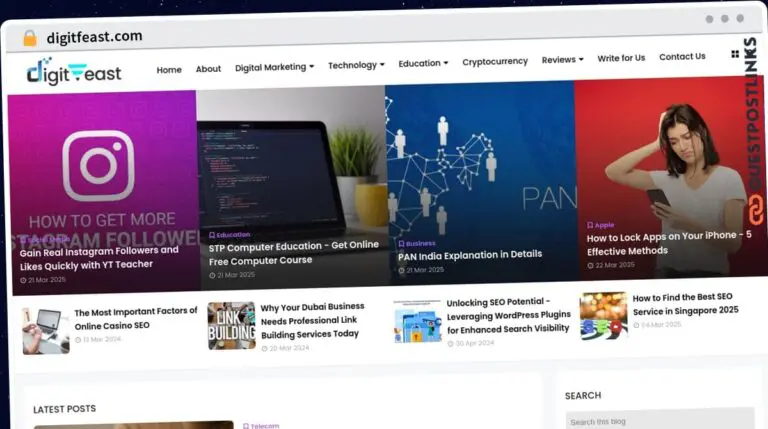
Task: Click the PAN network featured image
Action: [480, 181]
